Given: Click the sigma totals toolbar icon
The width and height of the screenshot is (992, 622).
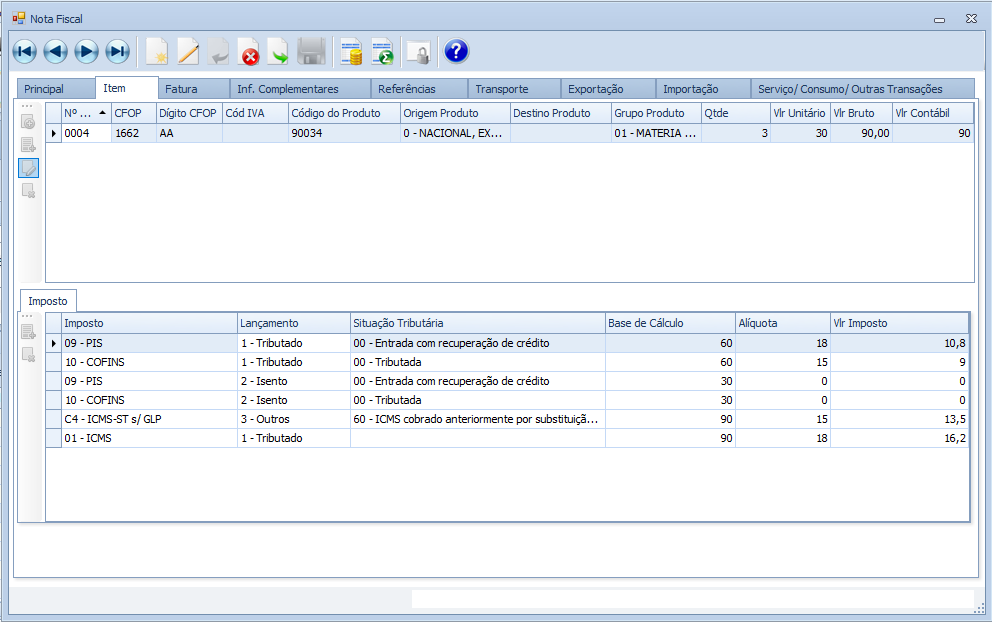Looking at the screenshot, I should tap(382, 52).
